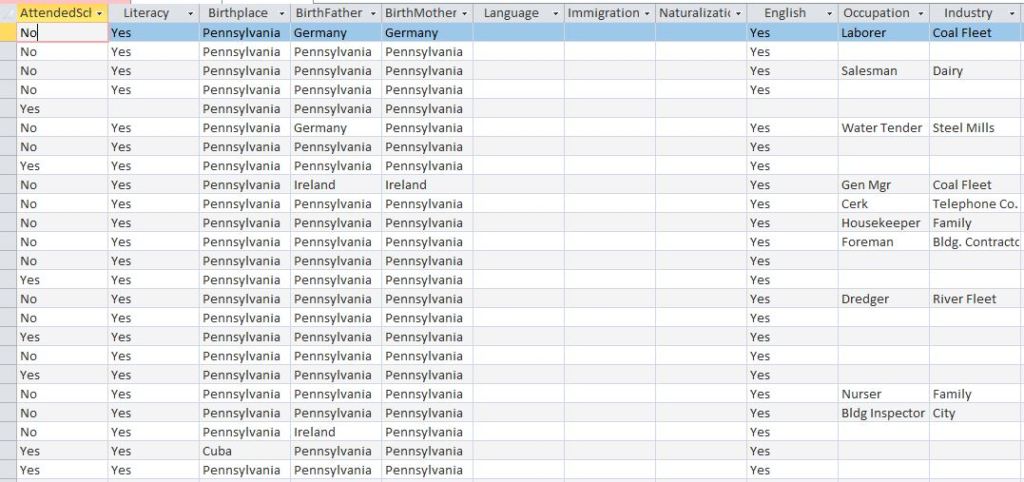This screenshot has height=482, width=1024.
Task: Click the row selector for the Laborer record
Action: [x=8, y=33]
